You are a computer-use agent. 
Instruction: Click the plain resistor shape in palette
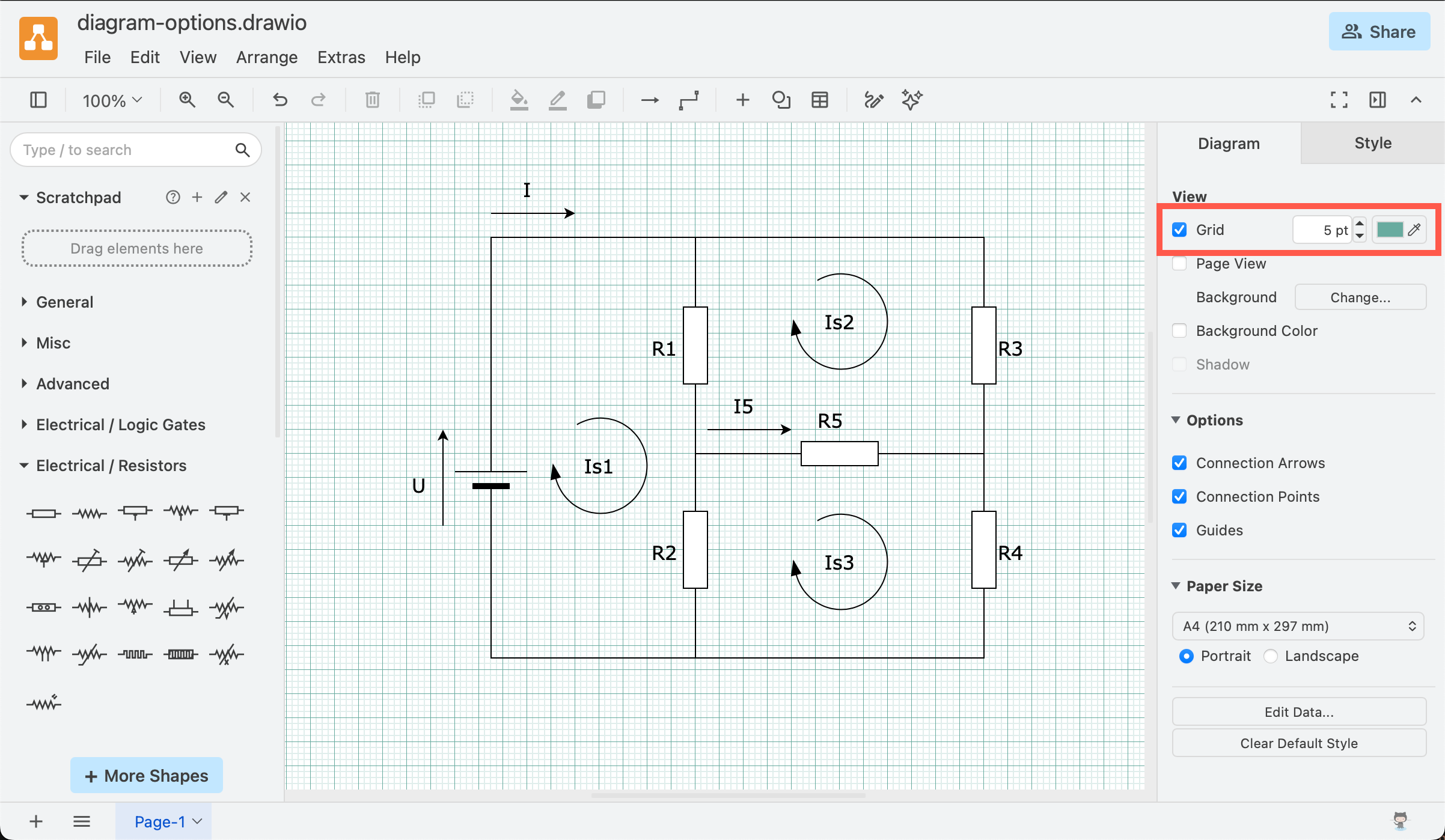point(43,513)
